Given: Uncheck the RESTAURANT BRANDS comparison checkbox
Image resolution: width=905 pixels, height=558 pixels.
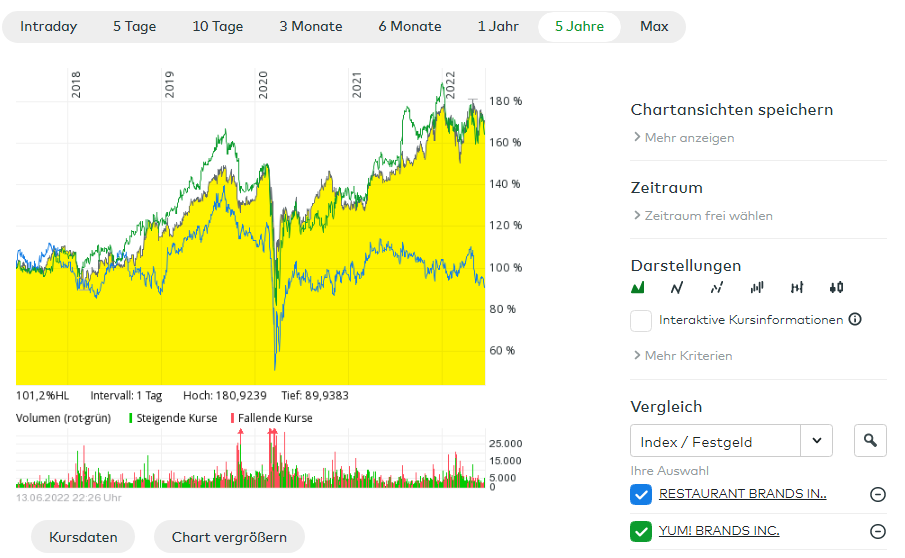Looking at the screenshot, I should pyautogui.click(x=641, y=494).
